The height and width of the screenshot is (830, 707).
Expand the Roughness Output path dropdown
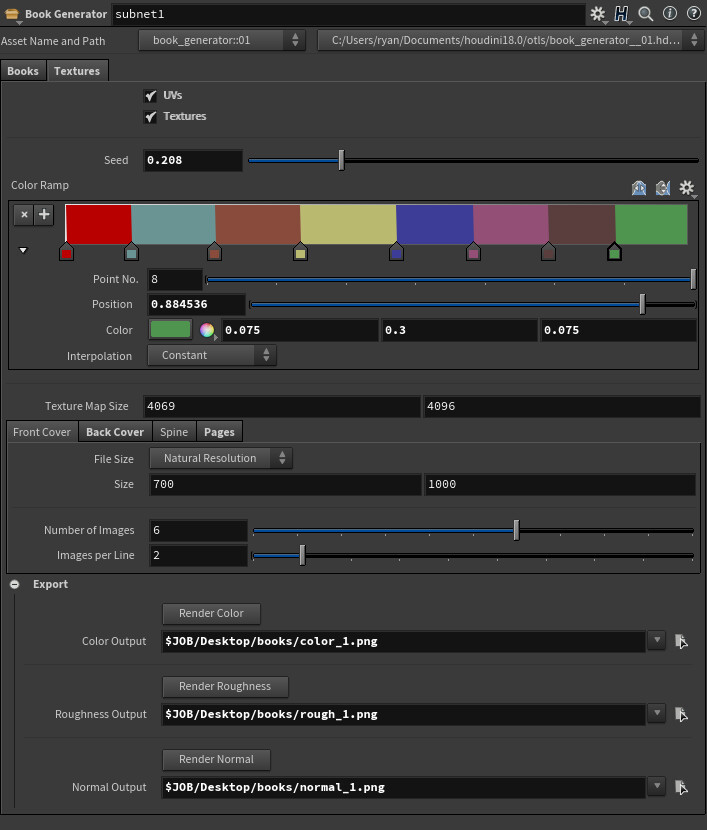pyautogui.click(x=656, y=713)
